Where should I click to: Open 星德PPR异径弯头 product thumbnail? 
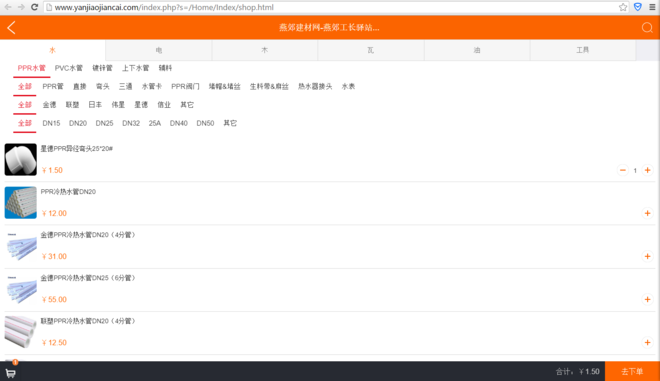point(21,160)
